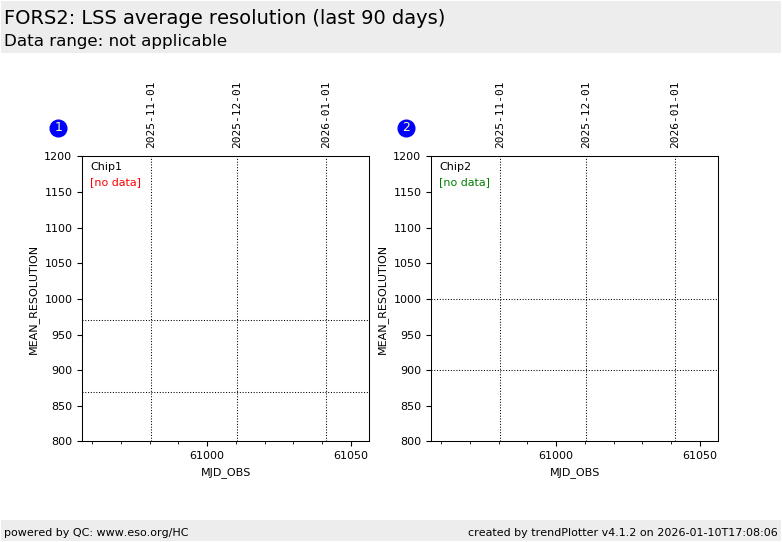Click the blue circle numbered 1
The image size is (782, 542).
click(58, 128)
